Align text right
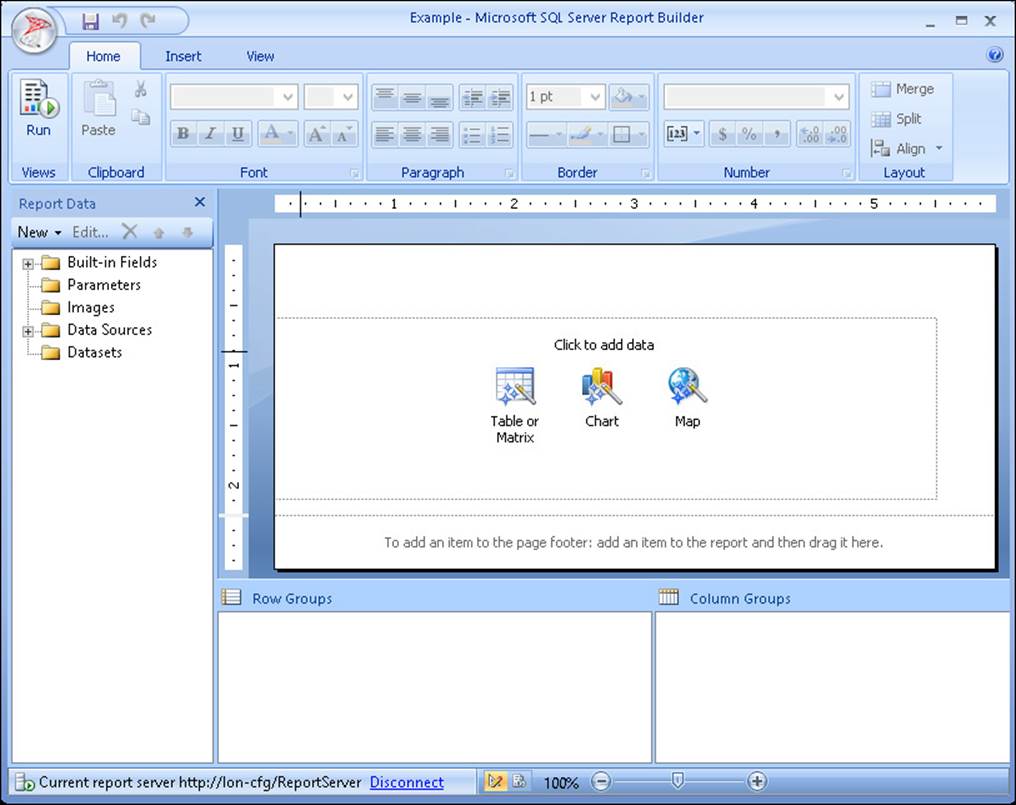 coord(439,135)
